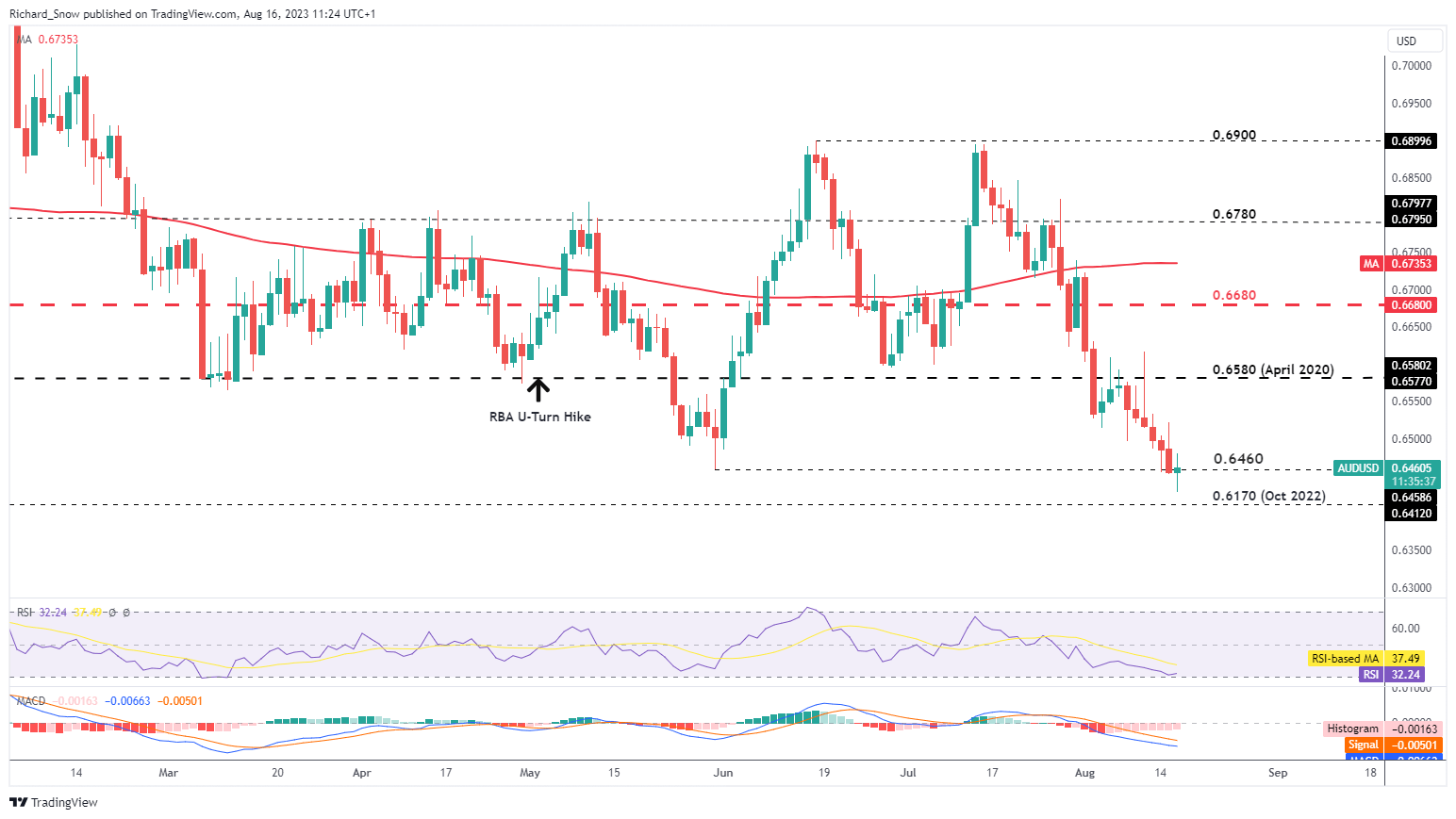Click the RBA U-Turn Hike text
Image resolution: width=1456 pixels, height=819 pixels.
tap(540, 417)
